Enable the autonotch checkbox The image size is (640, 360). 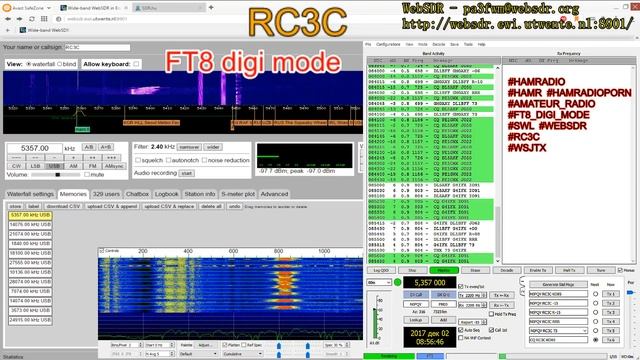click(168, 160)
